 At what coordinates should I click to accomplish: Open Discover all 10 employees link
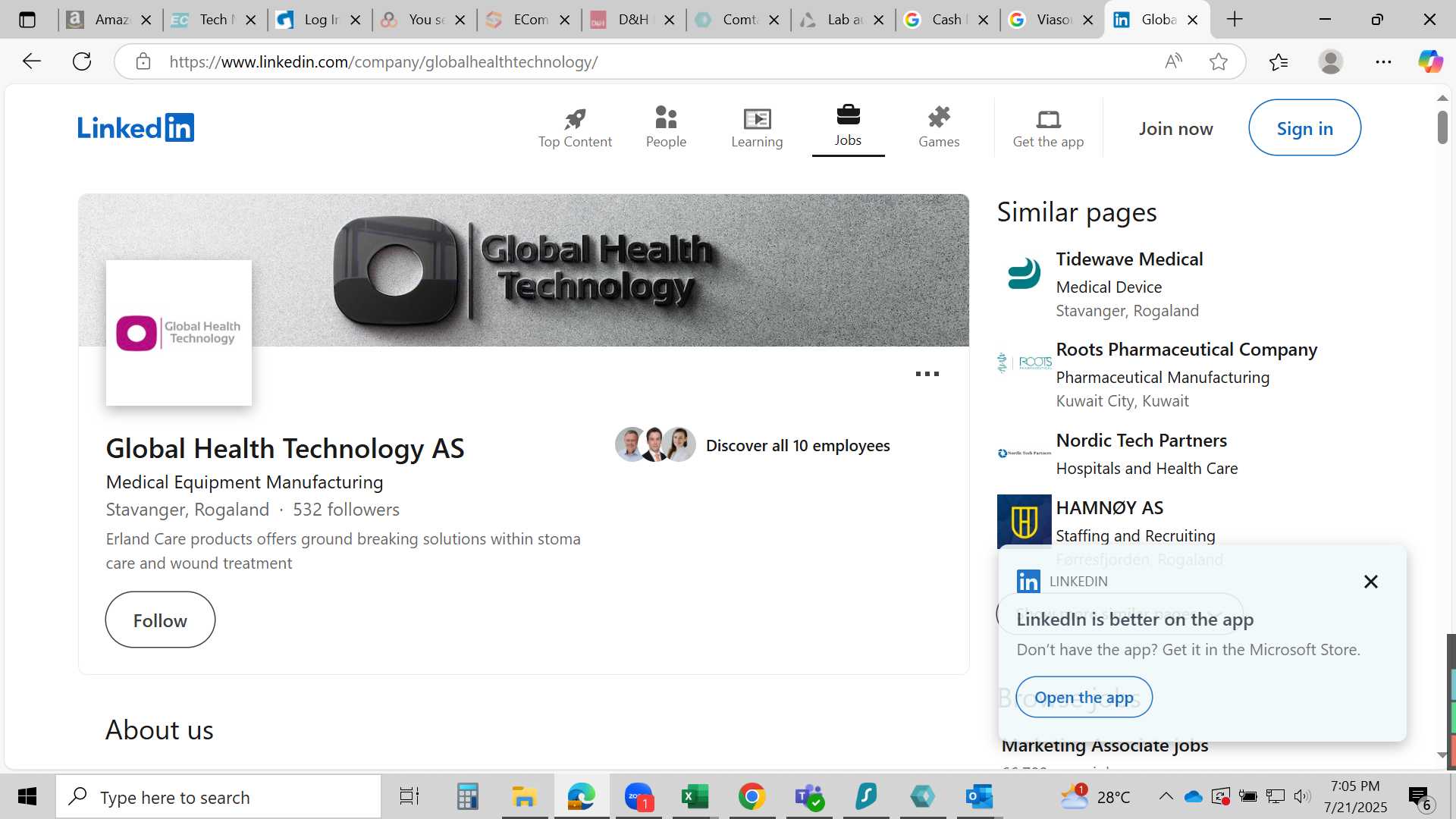click(x=798, y=446)
